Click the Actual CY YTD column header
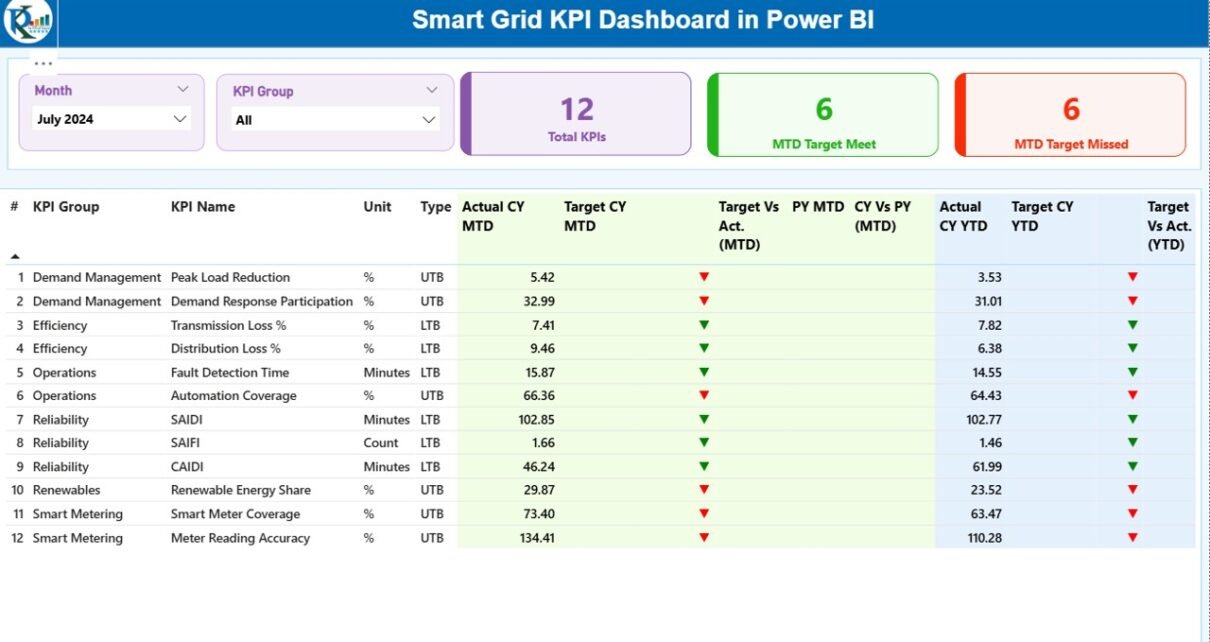The width and height of the screenshot is (1210, 642). click(x=963, y=216)
